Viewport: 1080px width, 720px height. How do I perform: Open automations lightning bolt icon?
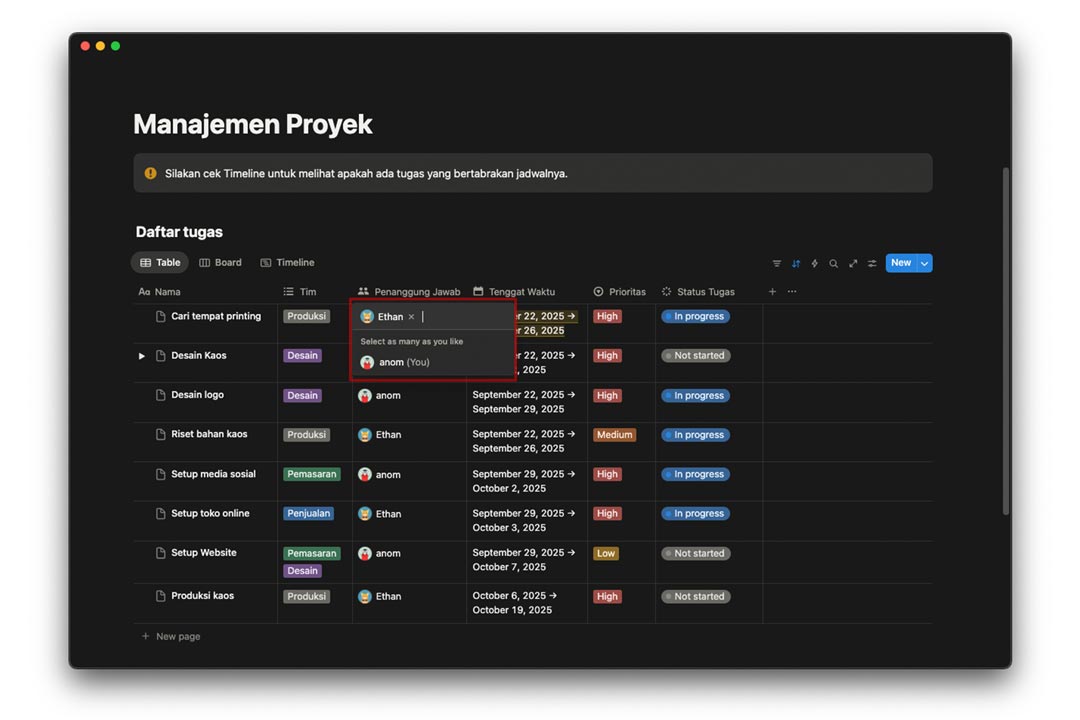tap(814, 264)
